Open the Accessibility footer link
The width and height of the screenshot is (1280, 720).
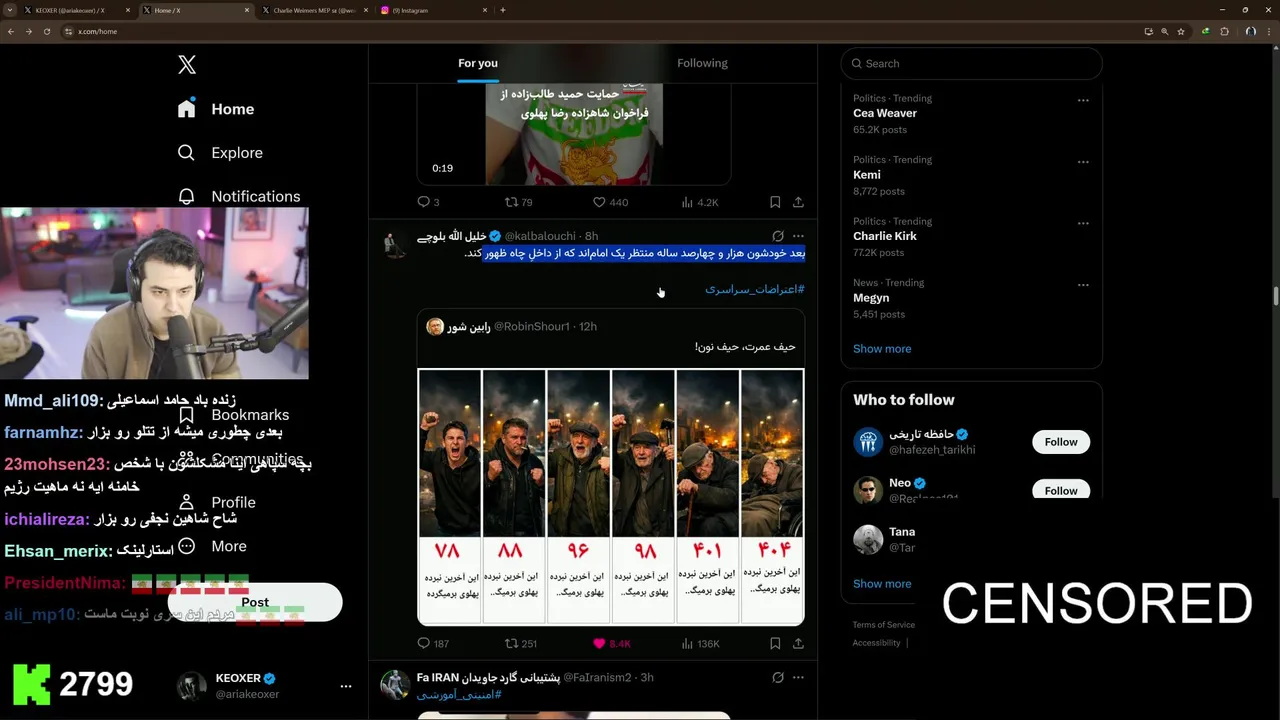coord(876,643)
